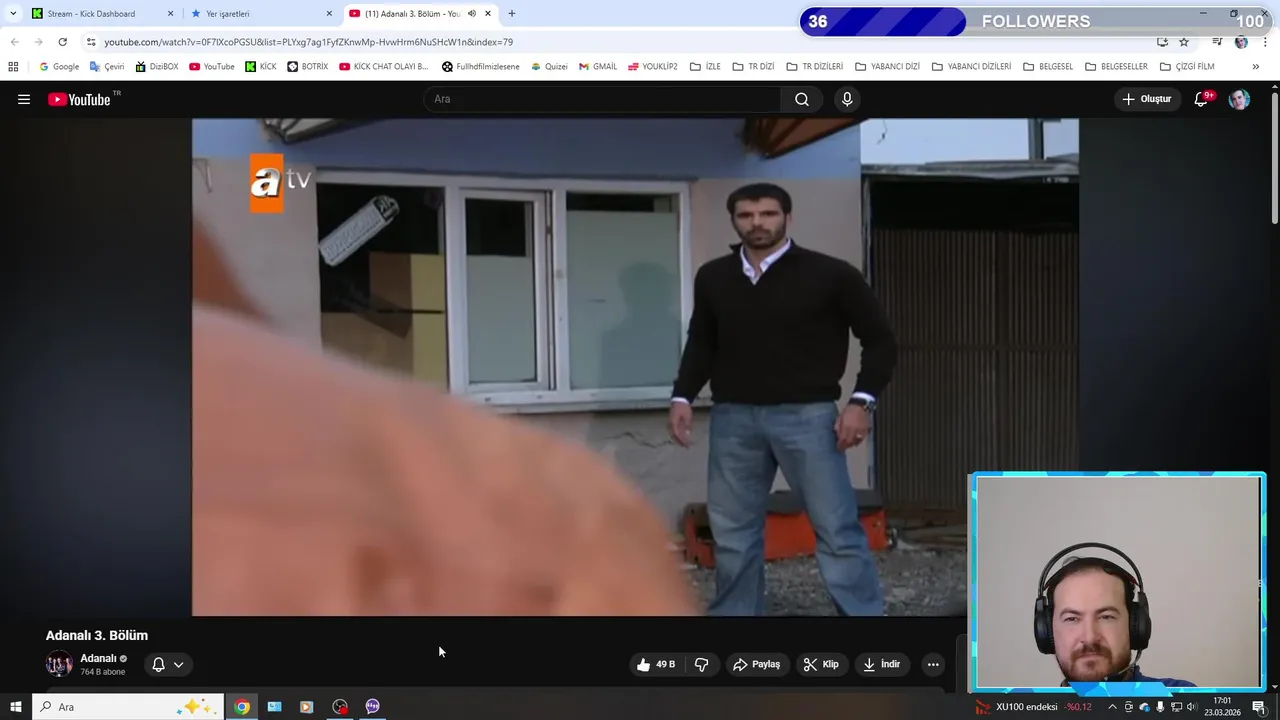
Task: Click the Windows taskbar Ara search box
Action: 130,707
